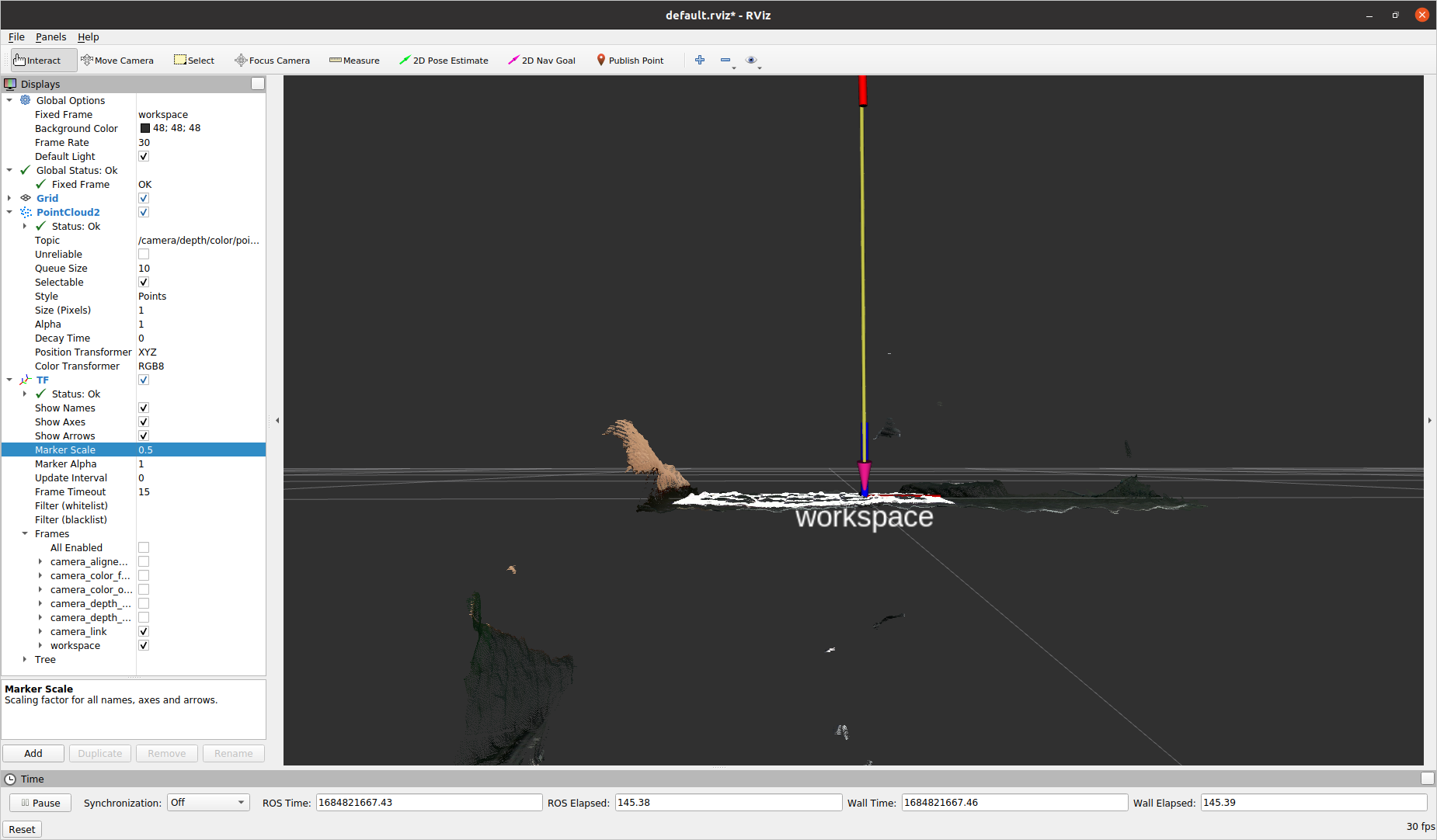Expand the Tree item in TF display
Image resolution: width=1437 pixels, height=840 pixels.
(25, 659)
